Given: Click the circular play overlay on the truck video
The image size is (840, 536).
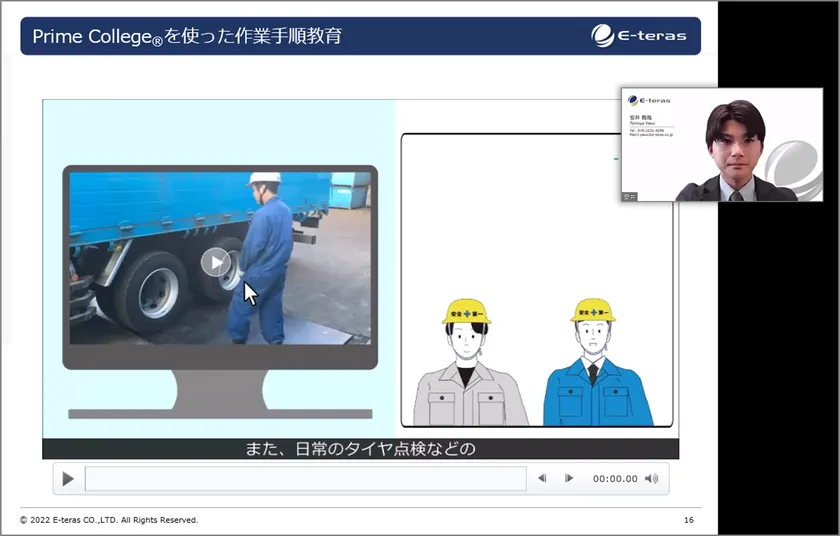Looking at the screenshot, I should point(214,263).
